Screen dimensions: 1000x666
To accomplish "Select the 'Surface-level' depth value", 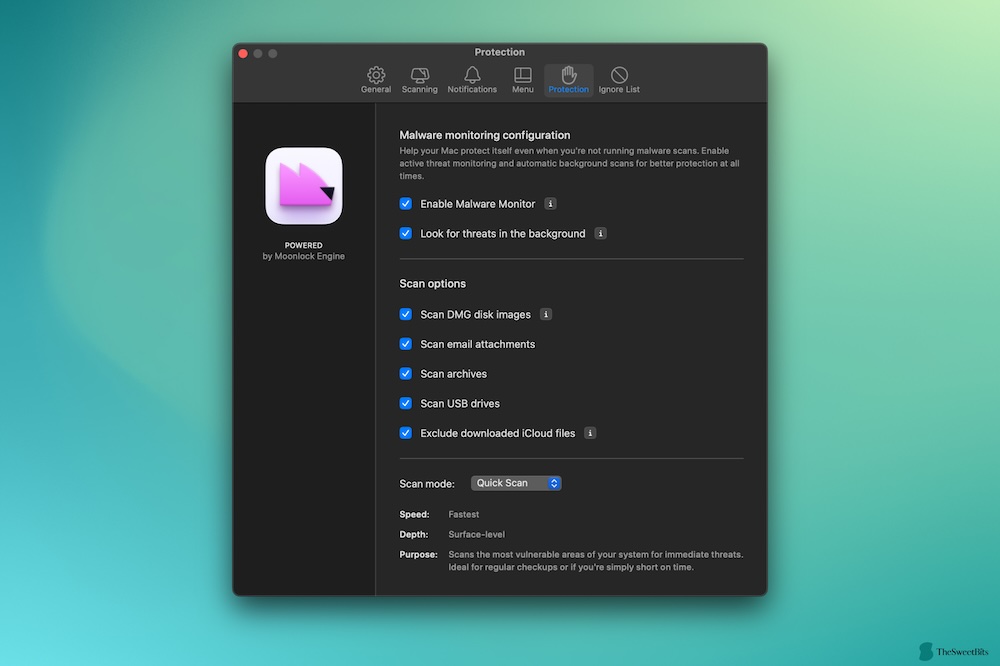I will coord(476,535).
